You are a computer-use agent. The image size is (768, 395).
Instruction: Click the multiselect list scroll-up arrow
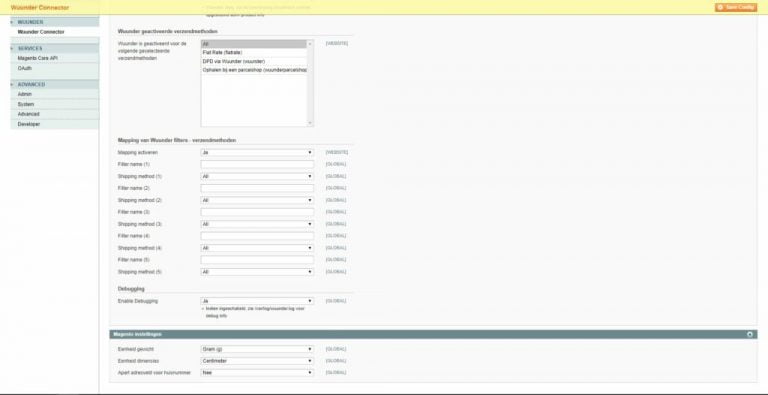(310, 44)
